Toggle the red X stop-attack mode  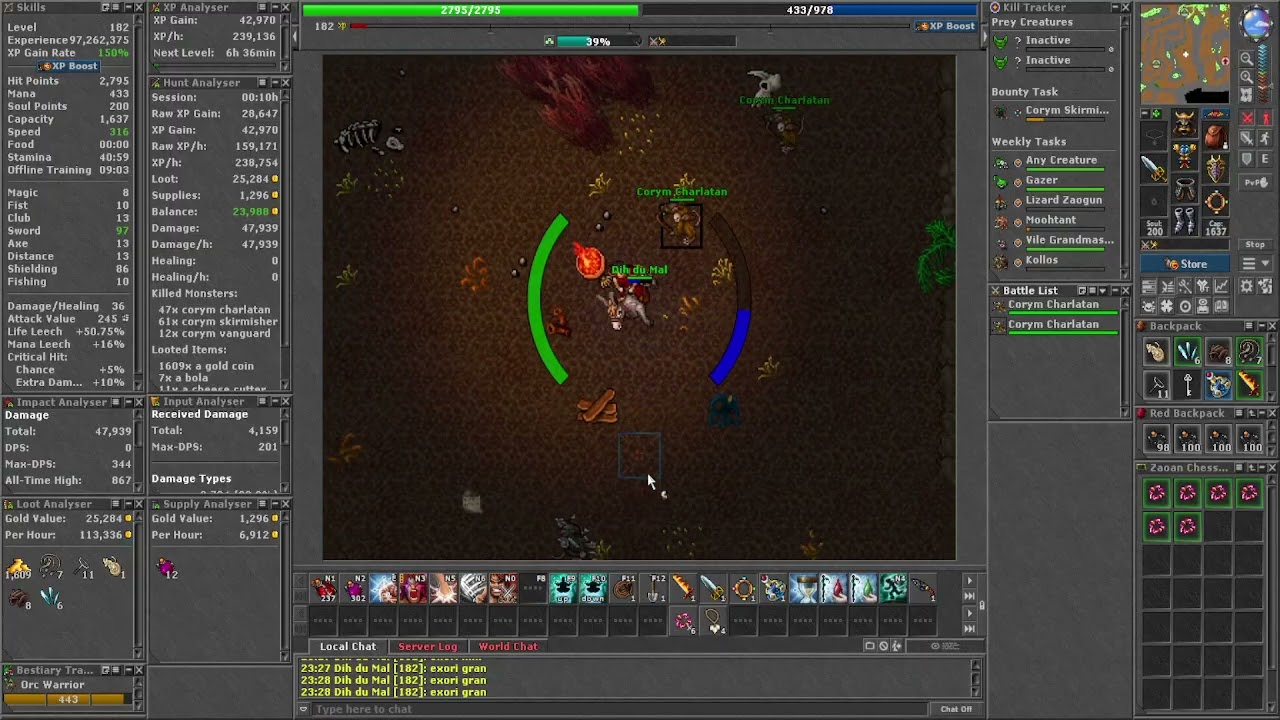point(1248,118)
